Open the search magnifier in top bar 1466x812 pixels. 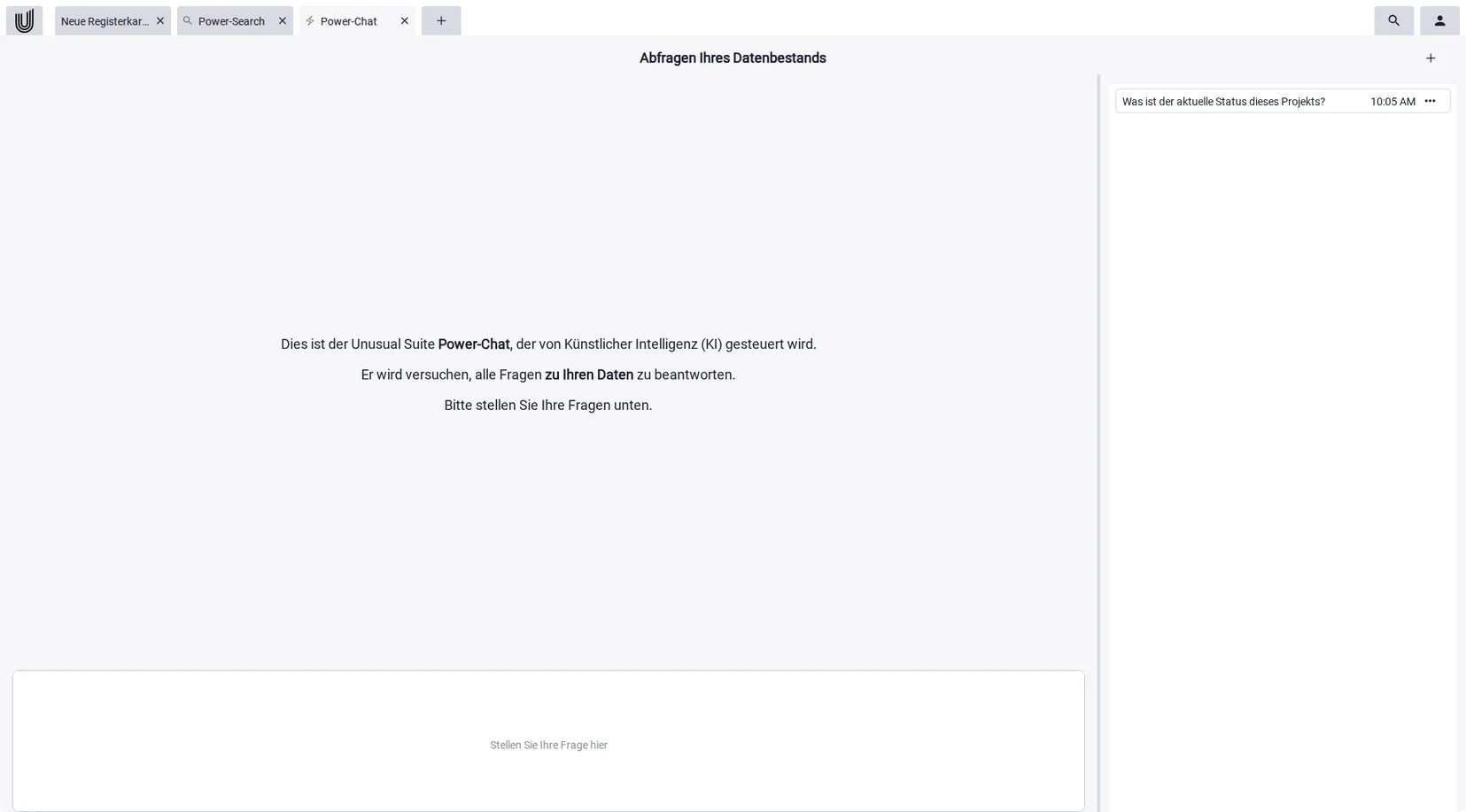click(1393, 20)
